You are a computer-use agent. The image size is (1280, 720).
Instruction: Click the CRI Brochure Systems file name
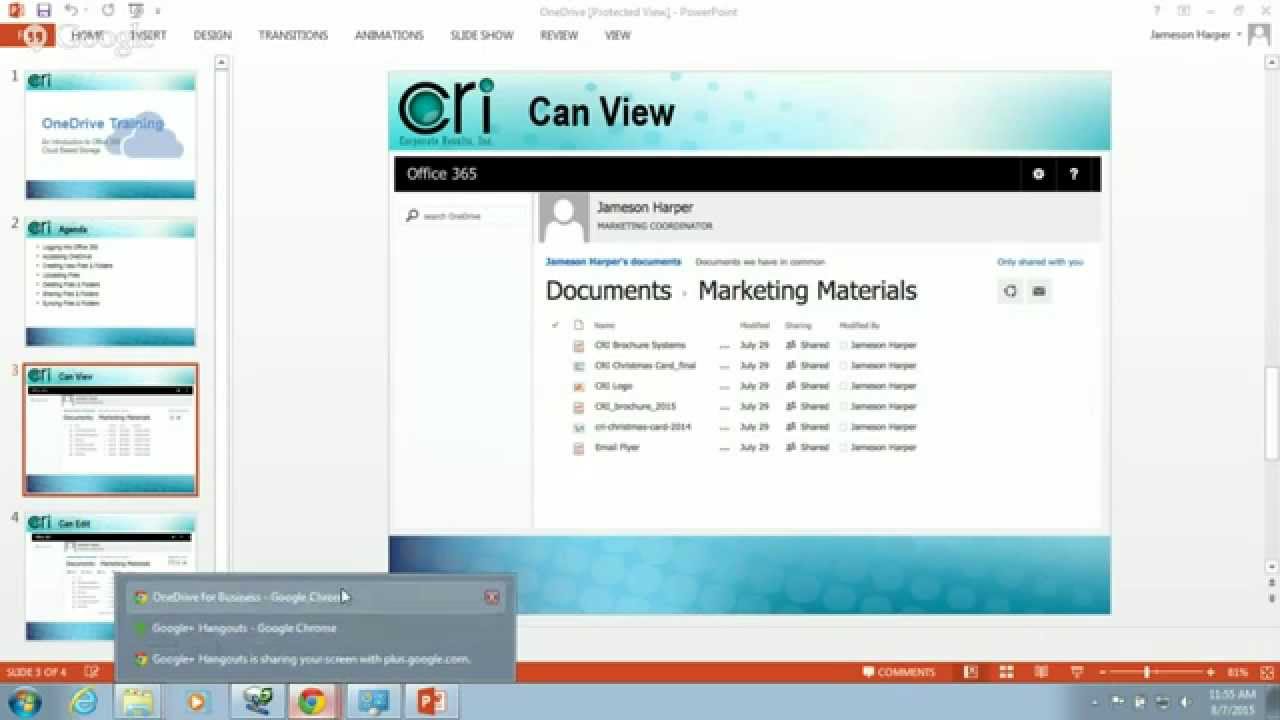(640, 345)
